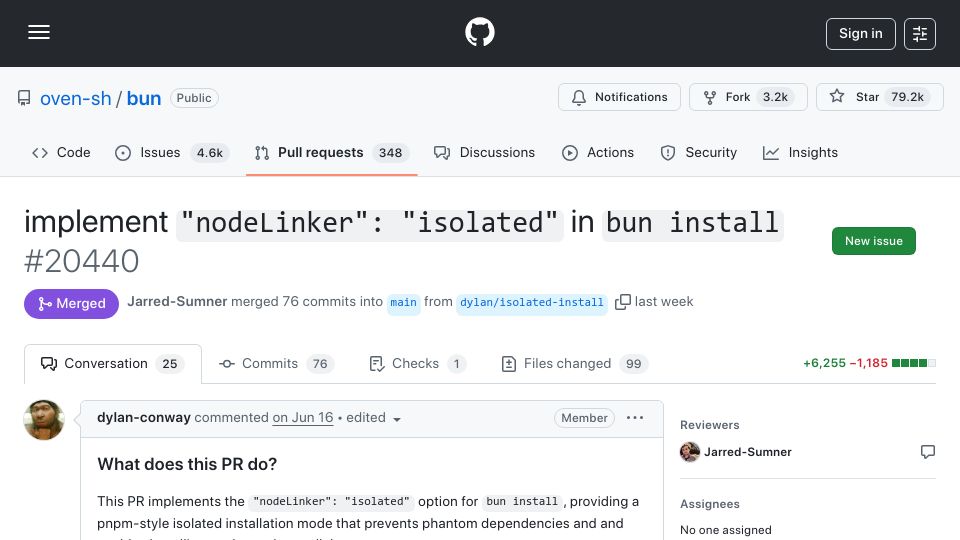The image size is (960, 540).
Task: Open dylan-conway author link in comment header
Action: [144, 418]
